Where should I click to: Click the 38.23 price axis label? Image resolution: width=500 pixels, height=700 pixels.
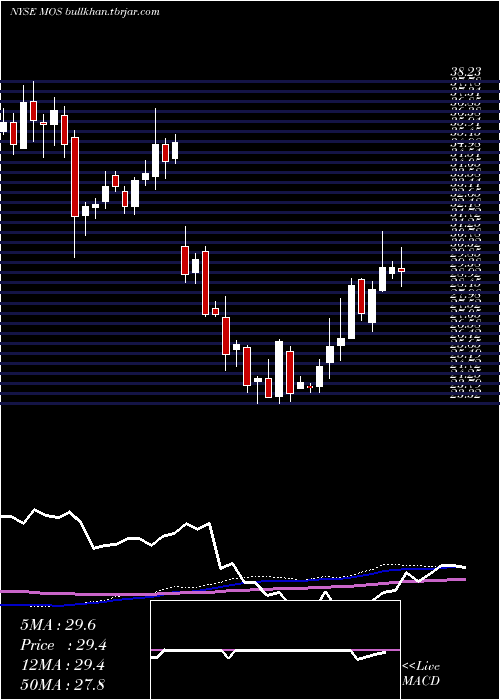pyautogui.click(x=465, y=72)
